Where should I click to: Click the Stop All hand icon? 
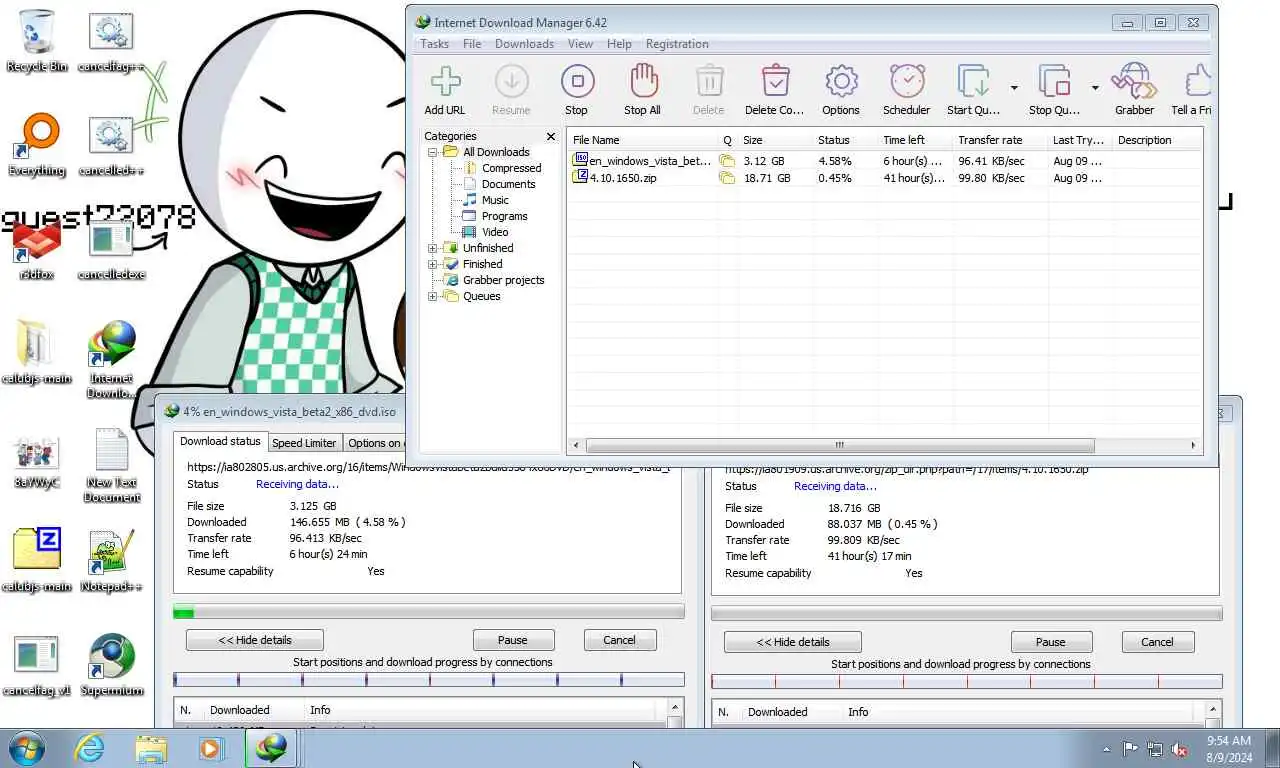(x=642, y=89)
